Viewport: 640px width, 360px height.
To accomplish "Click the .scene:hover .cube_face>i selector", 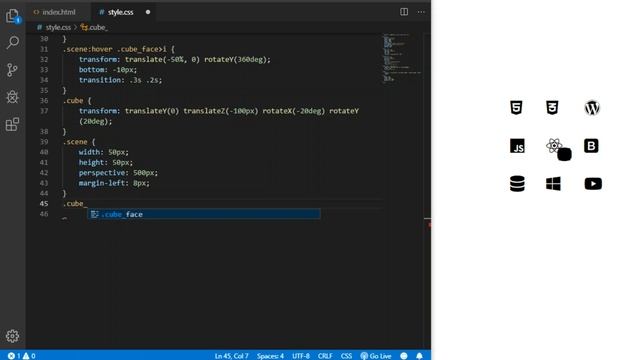I will 114,49.
